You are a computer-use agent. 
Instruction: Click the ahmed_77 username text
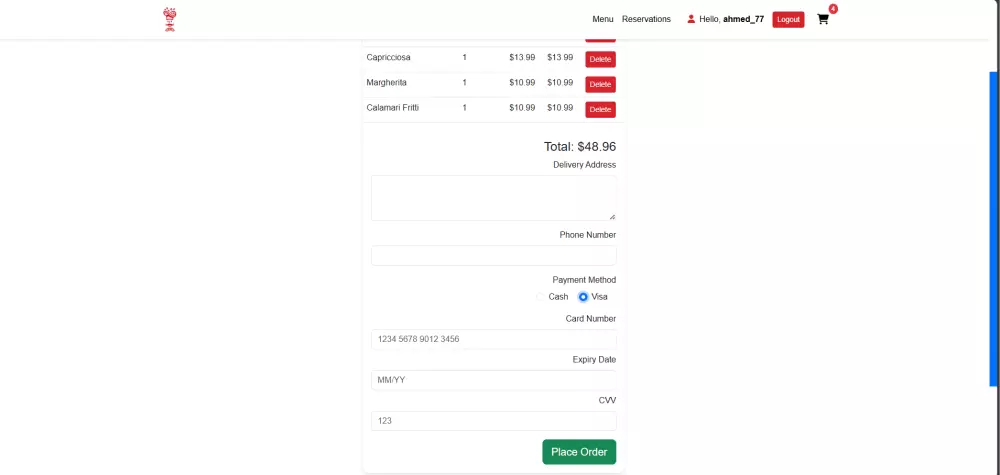[743, 19]
